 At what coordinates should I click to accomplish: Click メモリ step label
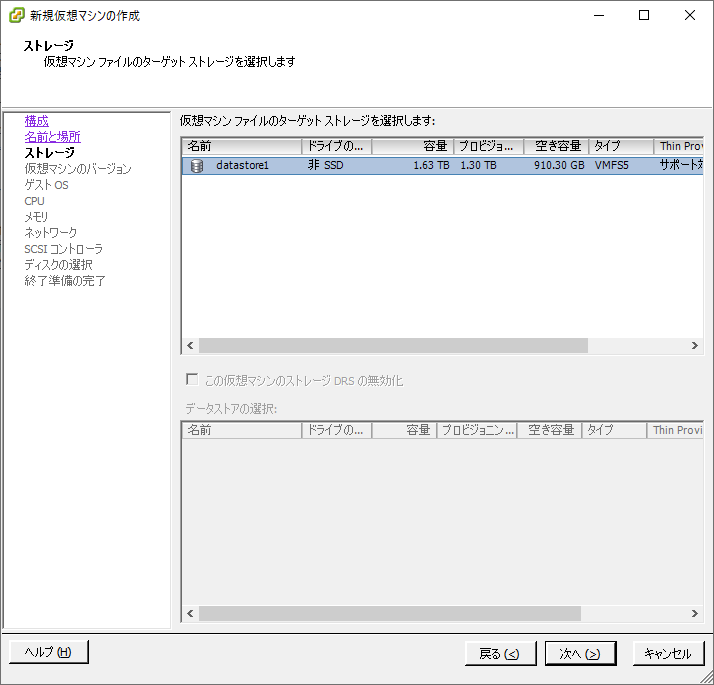pyautogui.click(x=36, y=217)
